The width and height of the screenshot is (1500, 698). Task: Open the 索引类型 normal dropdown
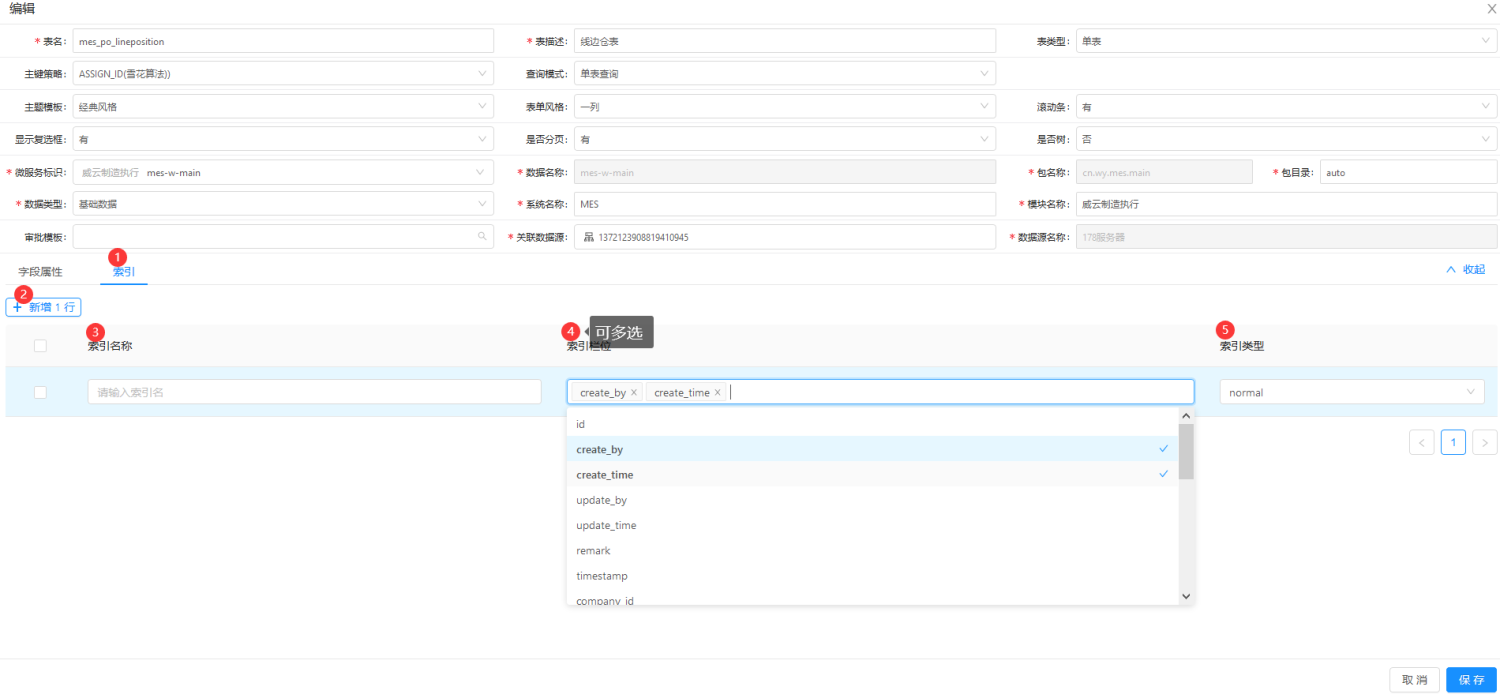coord(1352,392)
